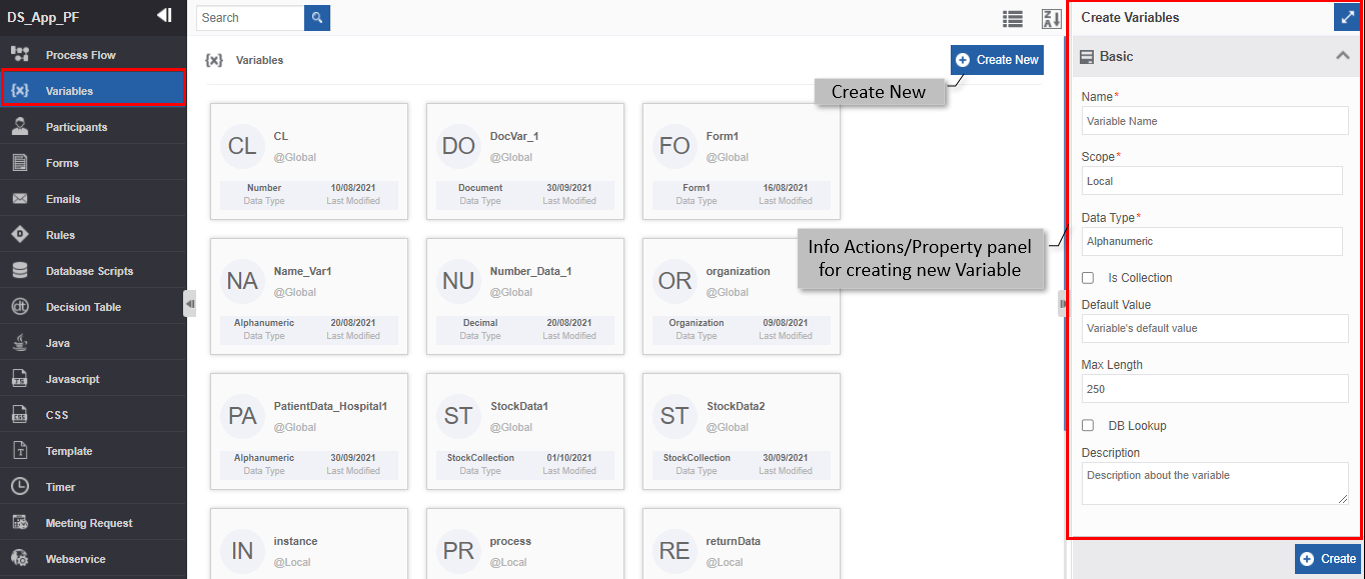Viewport: 1365px width, 579px height.
Task: Expand the Create Variables panel to full size
Action: pos(1347,17)
